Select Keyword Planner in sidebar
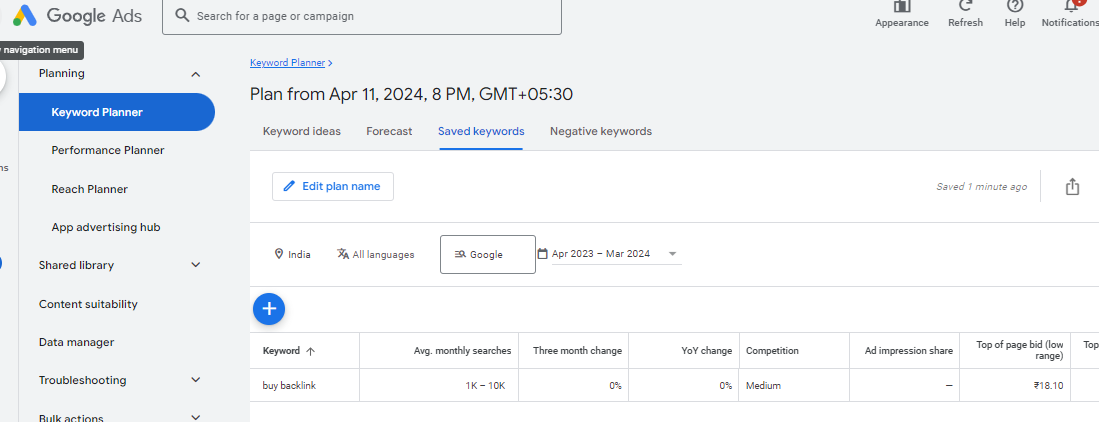Viewport: 1099px width, 422px height. tap(116, 112)
